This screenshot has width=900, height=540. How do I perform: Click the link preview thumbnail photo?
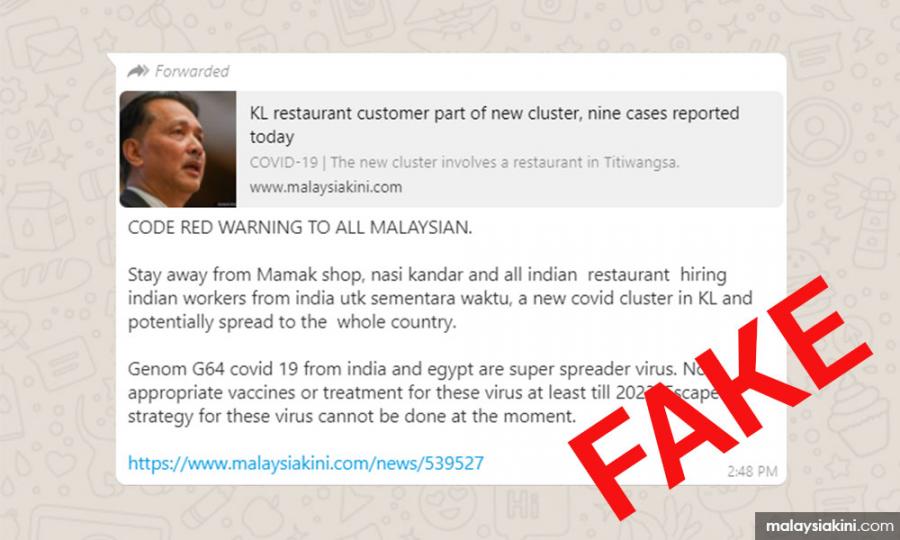click(178, 149)
